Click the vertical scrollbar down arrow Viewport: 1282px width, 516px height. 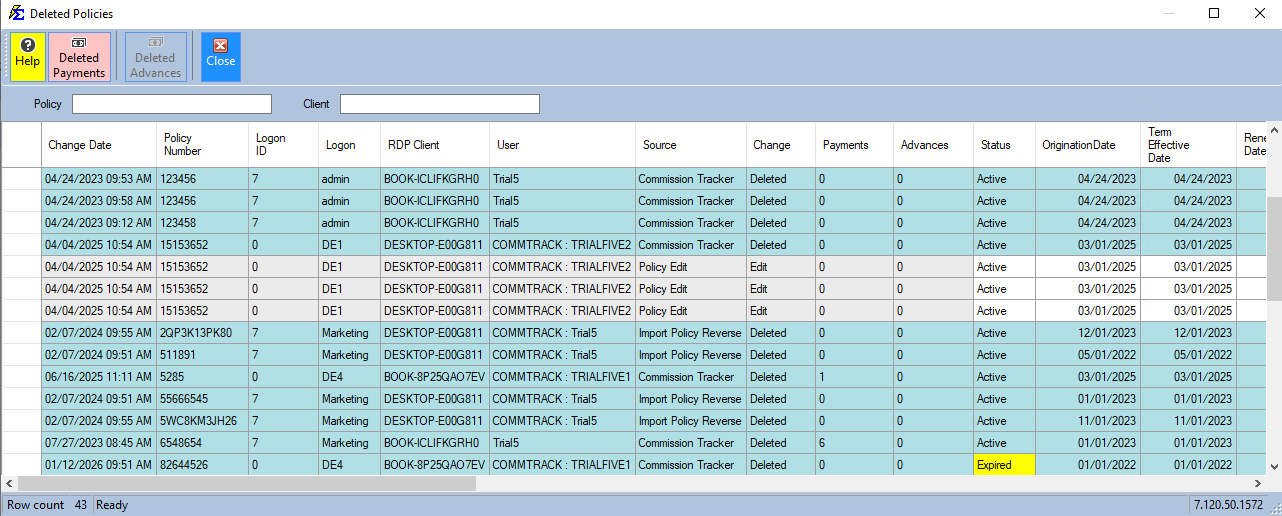coord(1274,467)
